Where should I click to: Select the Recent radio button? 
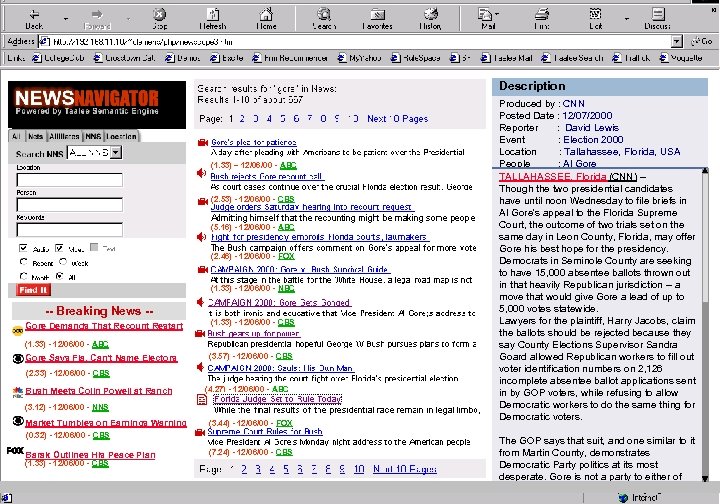[x=23, y=262]
